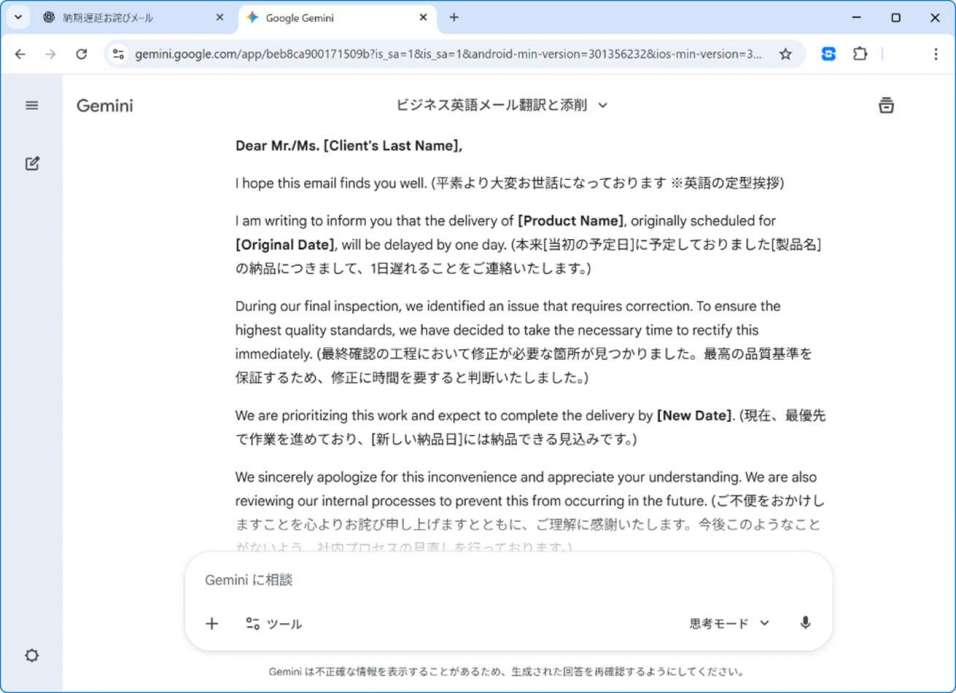The image size is (956, 693).
Task: Click the address bar URL
Action: click(448, 54)
